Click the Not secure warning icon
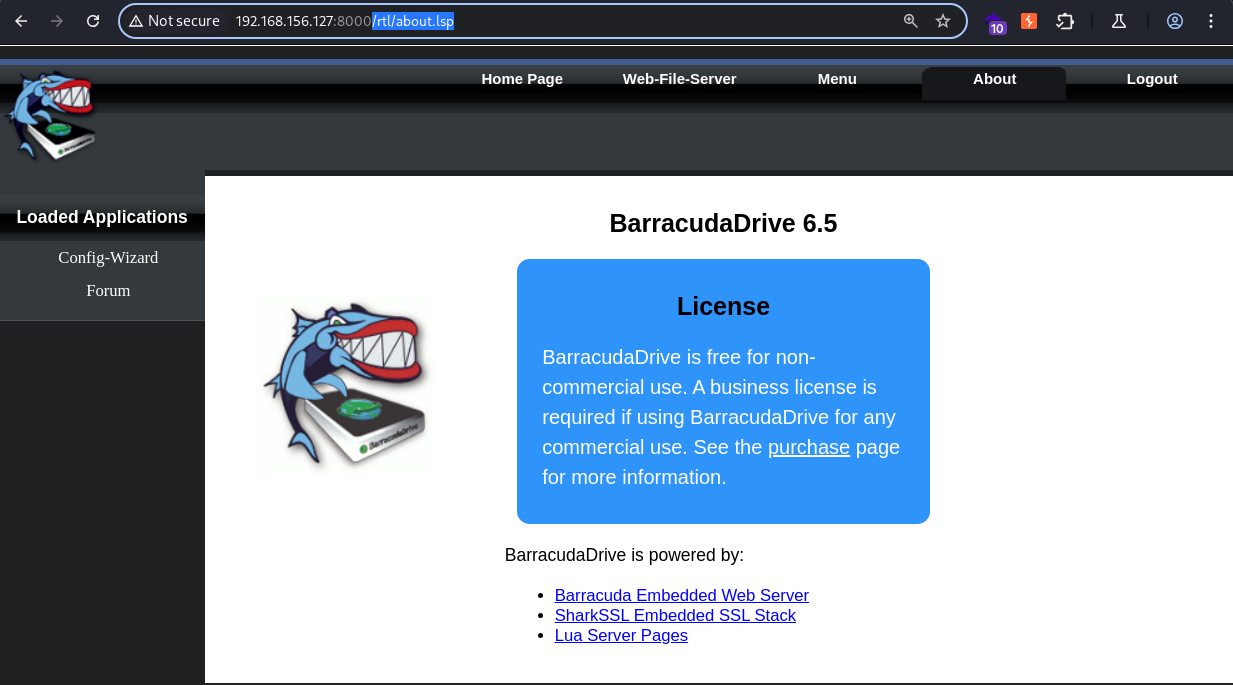This screenshot has width=1233, height=685. pos(136,21)
